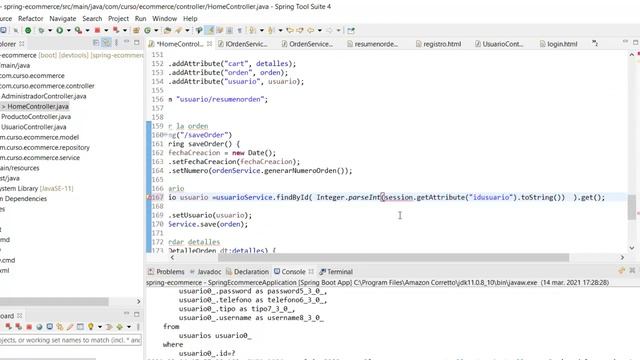
Task: Open the Declaration view tab
Action: pos(247,272)
